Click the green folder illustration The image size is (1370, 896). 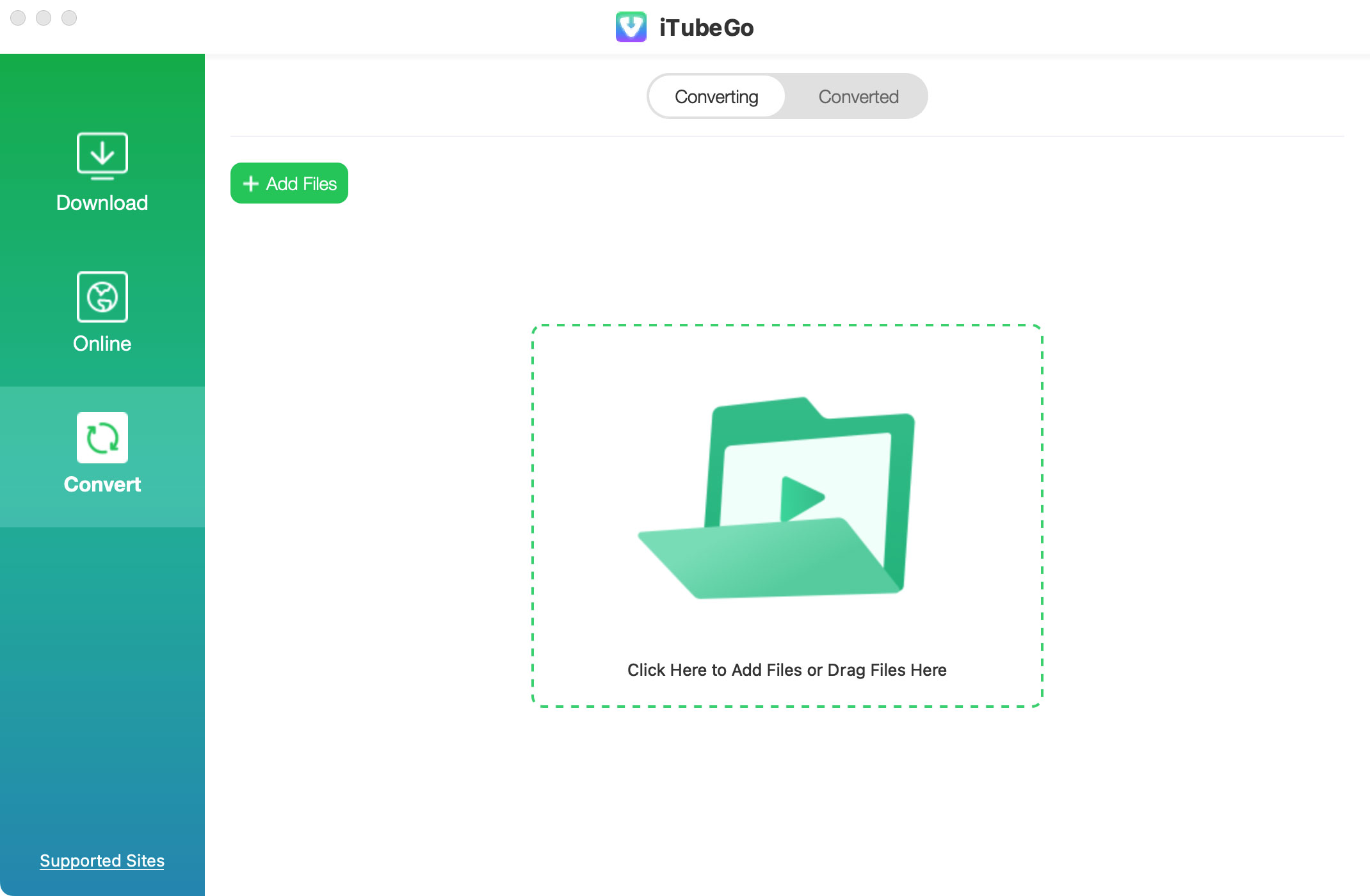pyautogui.click(x=777, y=498)
